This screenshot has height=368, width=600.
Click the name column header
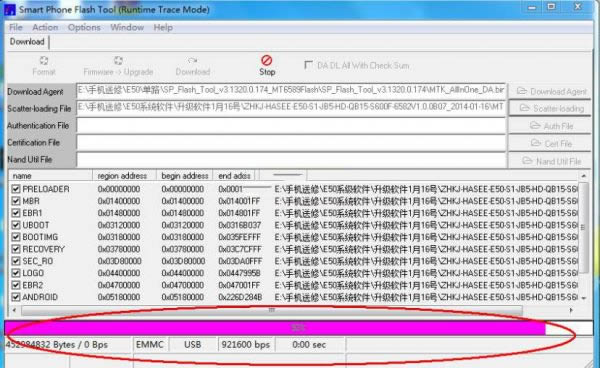click(x=51, y=176)
